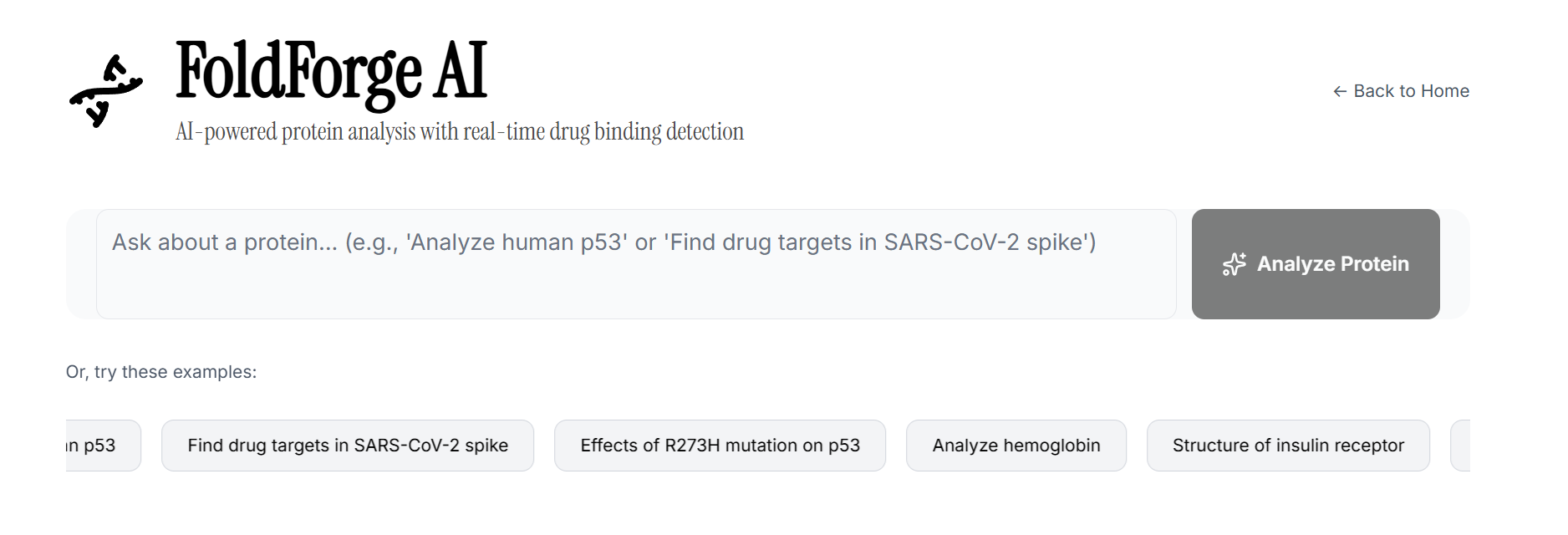Viewport: 1568px width, 535px height.
Task: Choose the R273H mutation on p53 example
Action: [720, 446]
